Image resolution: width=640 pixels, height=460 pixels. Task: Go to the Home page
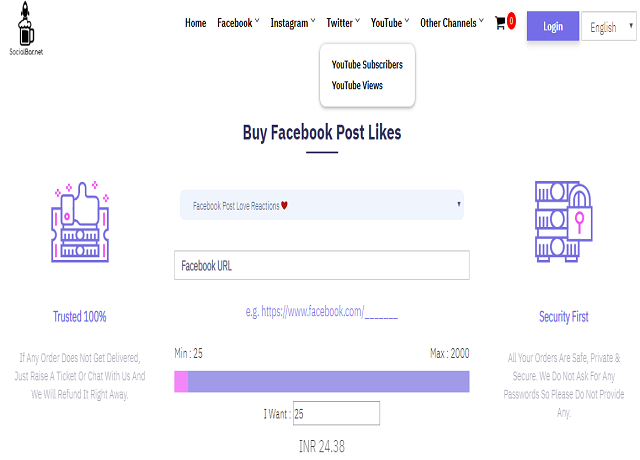(196, 23)
